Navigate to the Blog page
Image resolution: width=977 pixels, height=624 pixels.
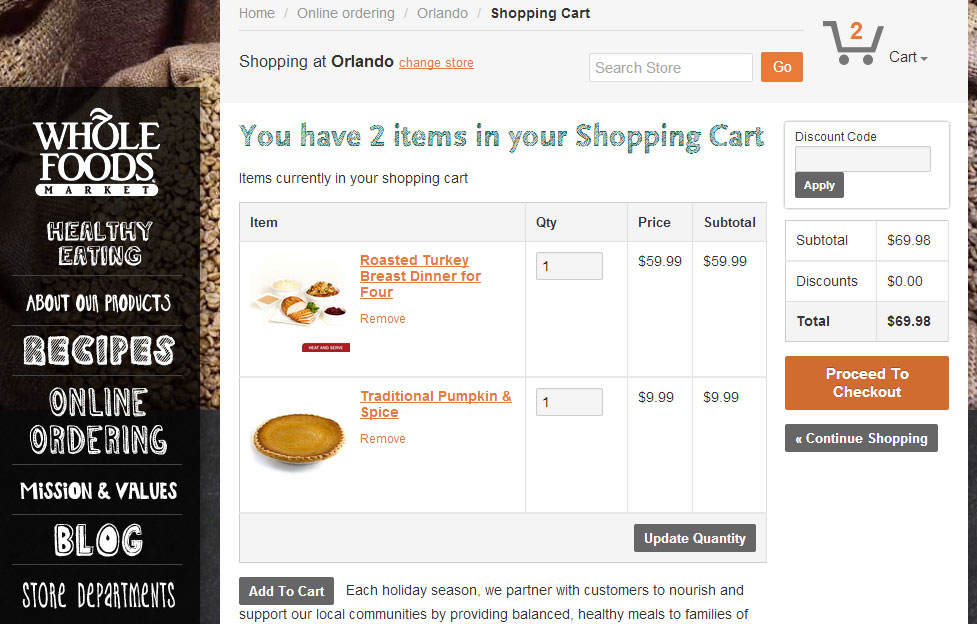(x=98, y=540)
